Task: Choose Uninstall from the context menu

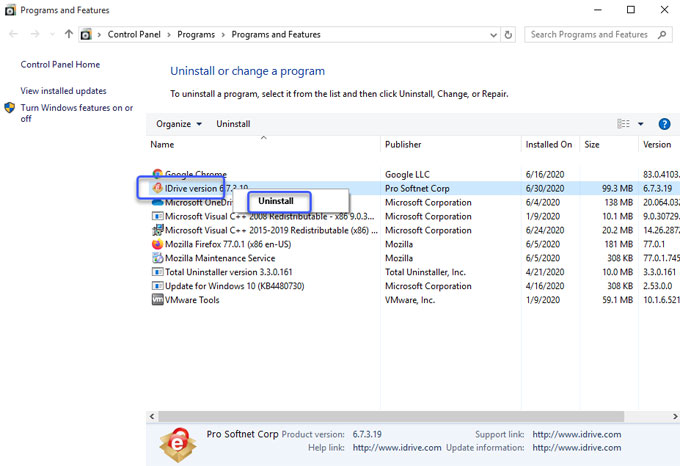Action: [276, 201]
